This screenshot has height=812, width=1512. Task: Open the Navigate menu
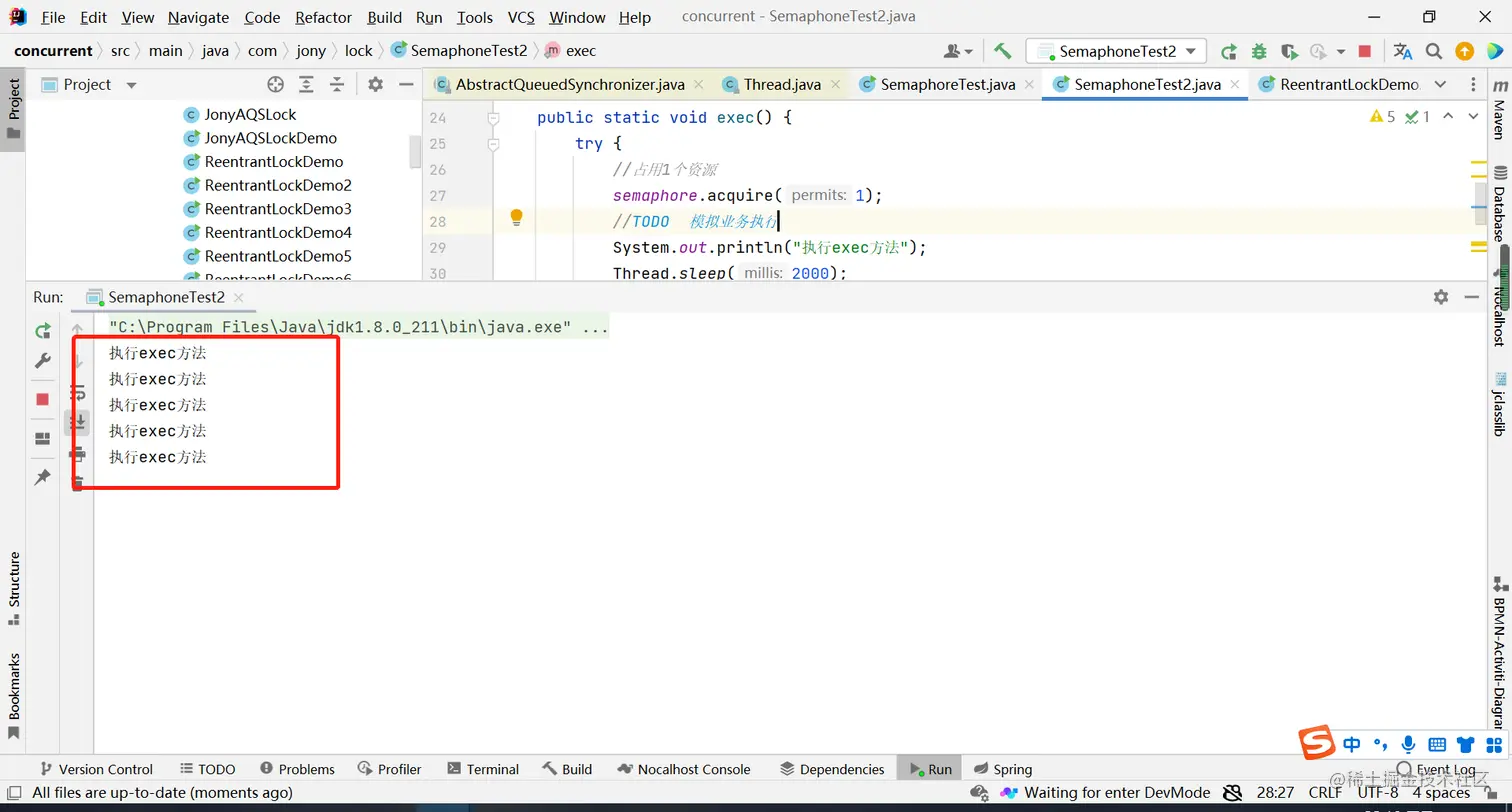[198, 17]
